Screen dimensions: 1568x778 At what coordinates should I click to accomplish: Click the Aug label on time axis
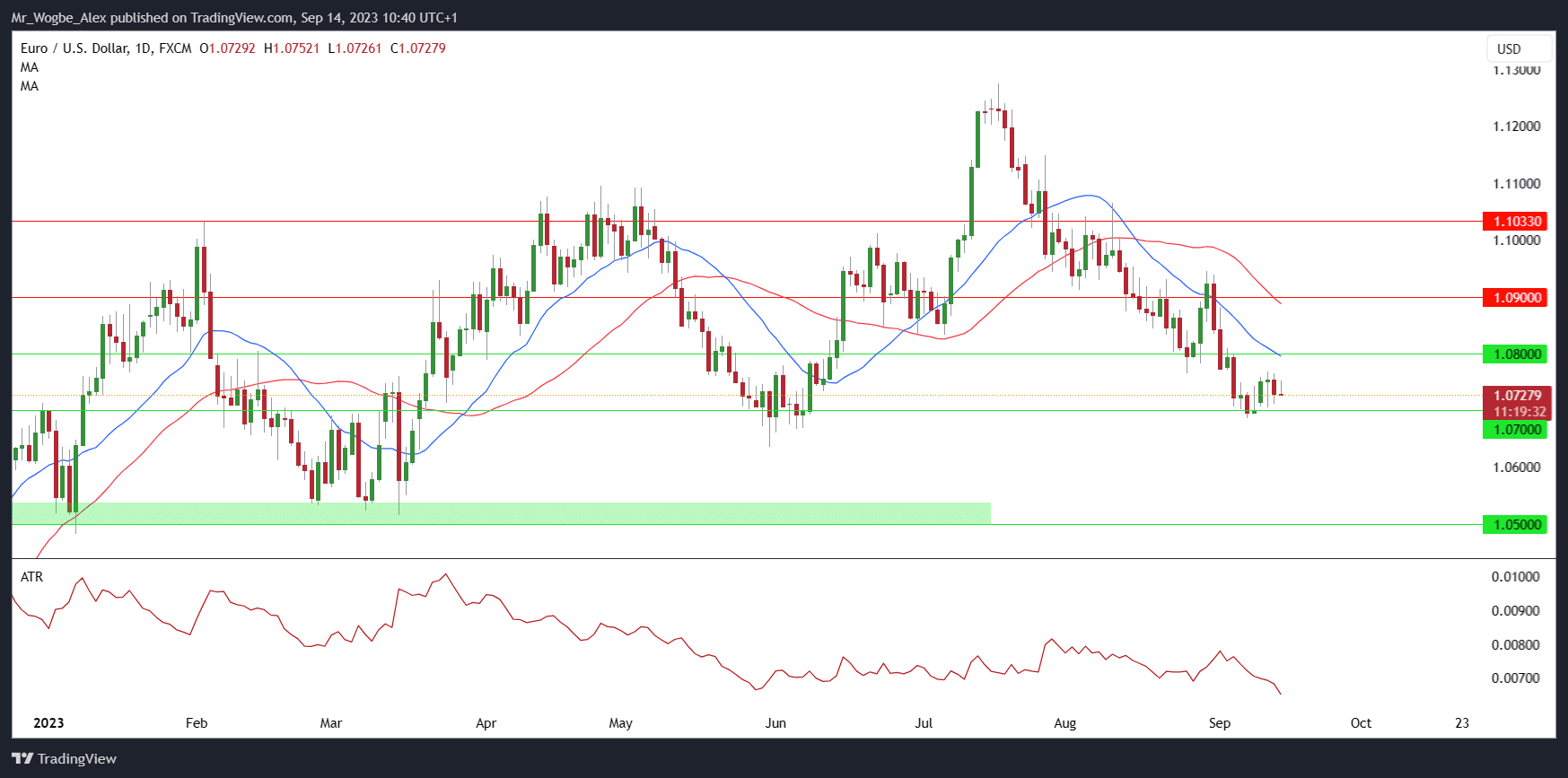click(x=1064, y=723)
